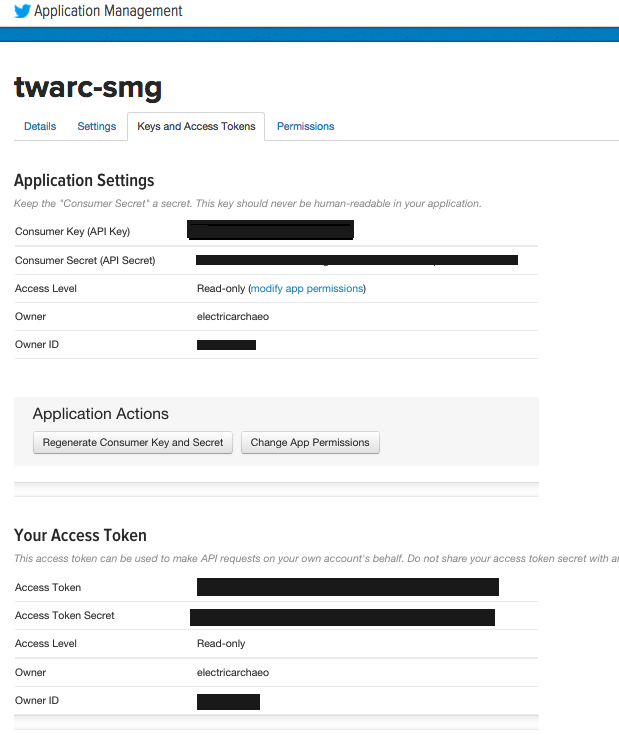The height and width of the screenshot is (735, 619).
Task: Follow the modify app permissions link
Action: click(x=307, y=288)
